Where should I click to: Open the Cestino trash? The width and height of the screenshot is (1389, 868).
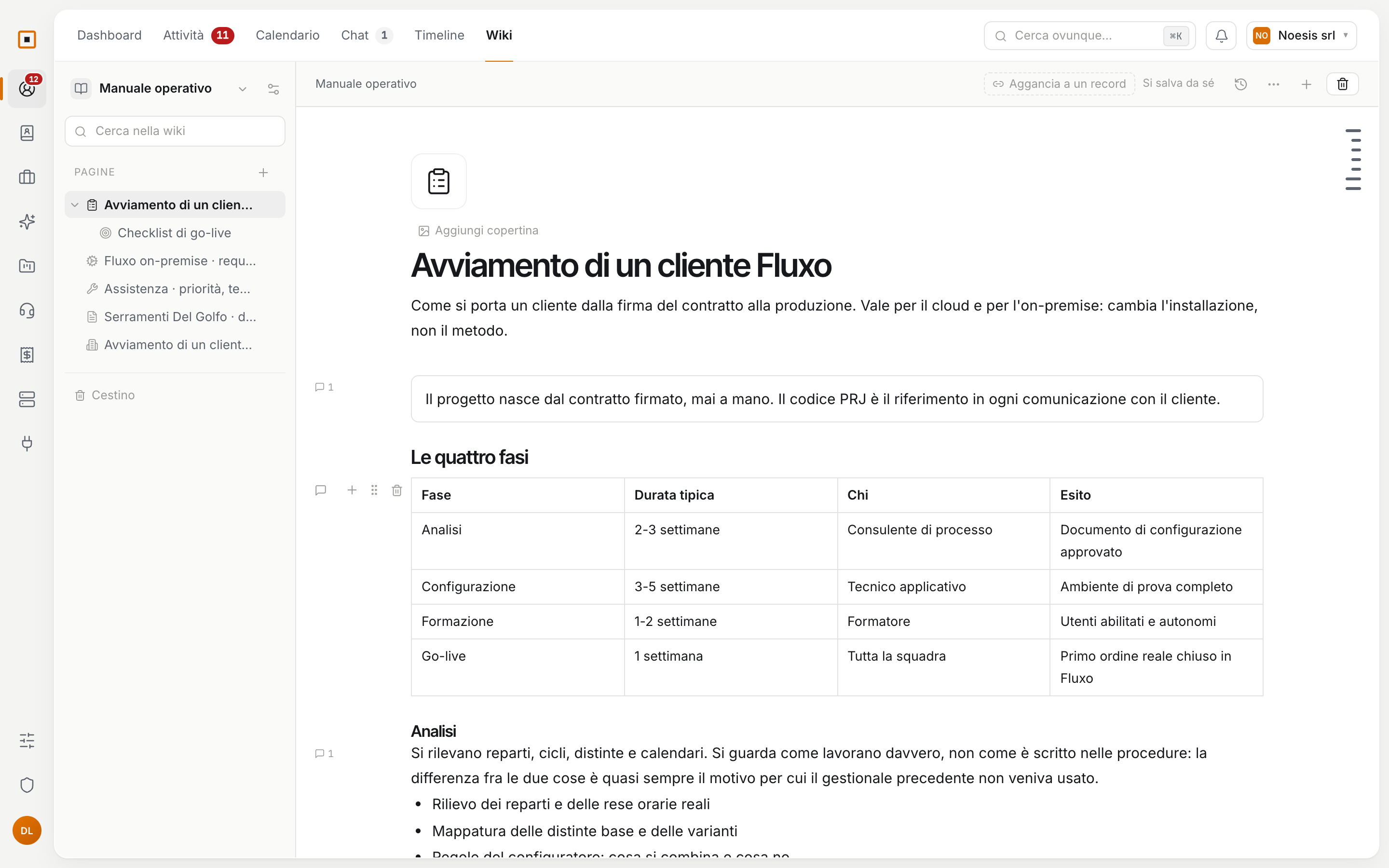pos(105,395)
